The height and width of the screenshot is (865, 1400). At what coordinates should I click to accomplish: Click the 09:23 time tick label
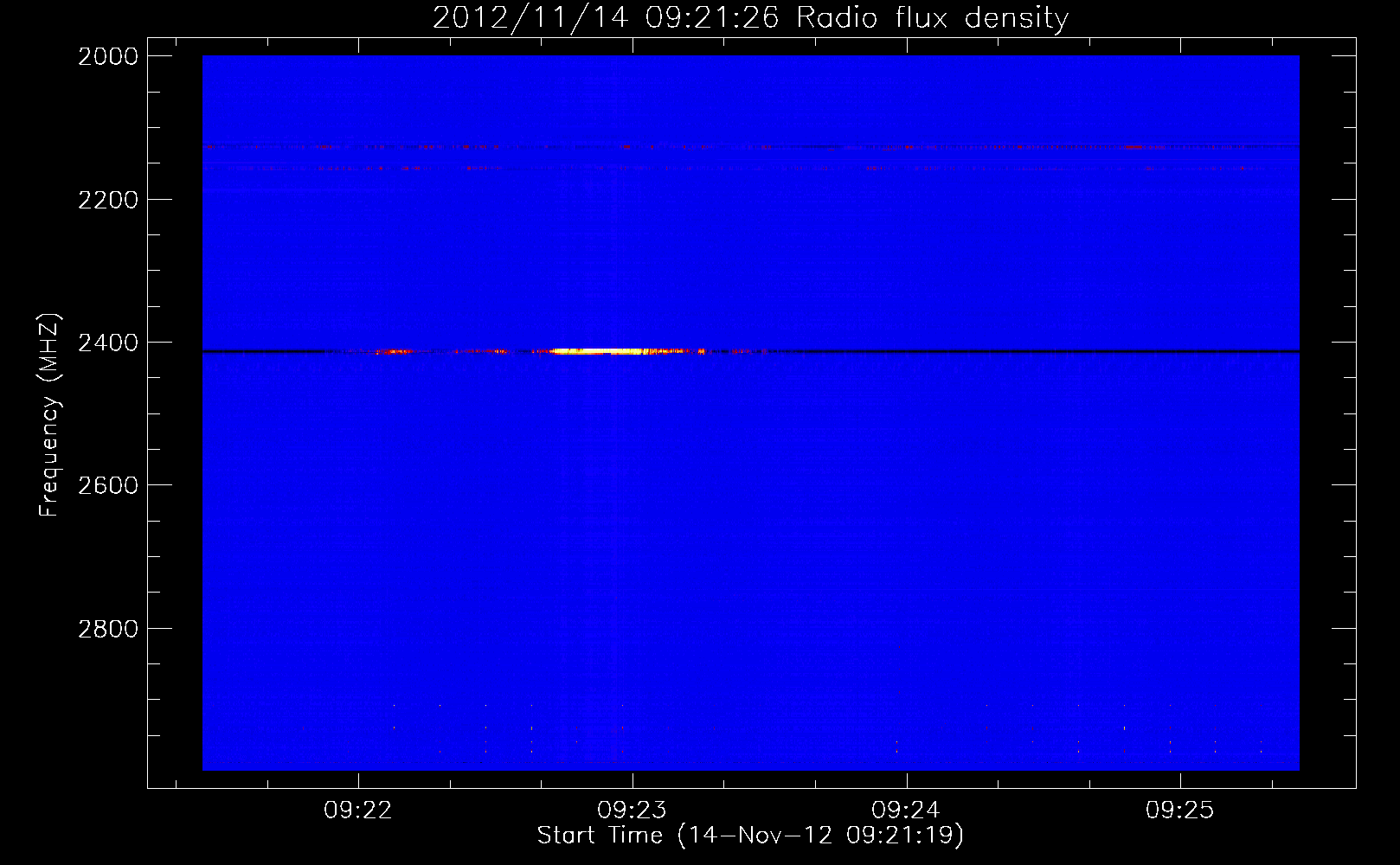(x=633, y=810)
